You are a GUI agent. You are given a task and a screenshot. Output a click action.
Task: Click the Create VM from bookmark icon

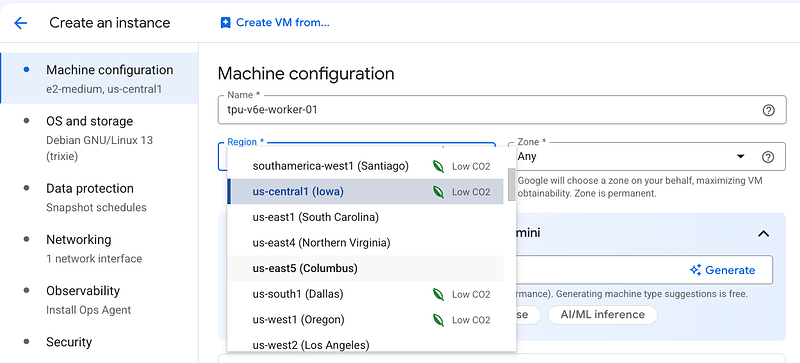click(x=225, y=23)
